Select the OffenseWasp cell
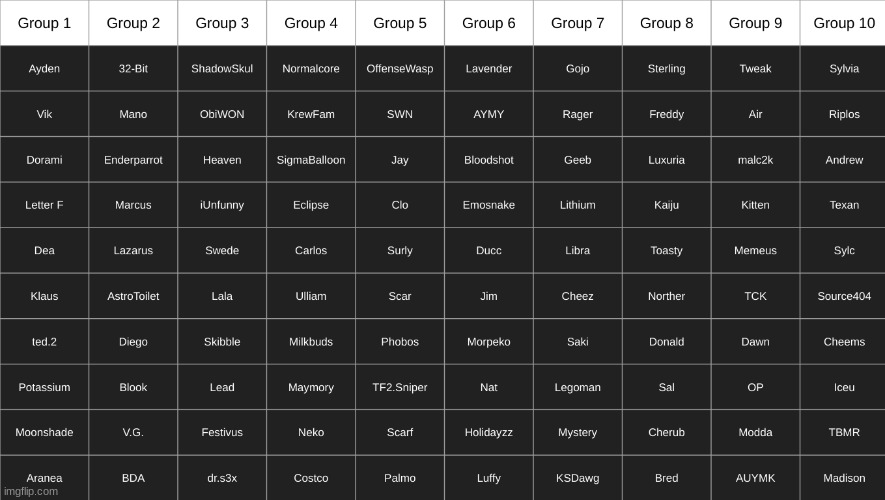 400,69
